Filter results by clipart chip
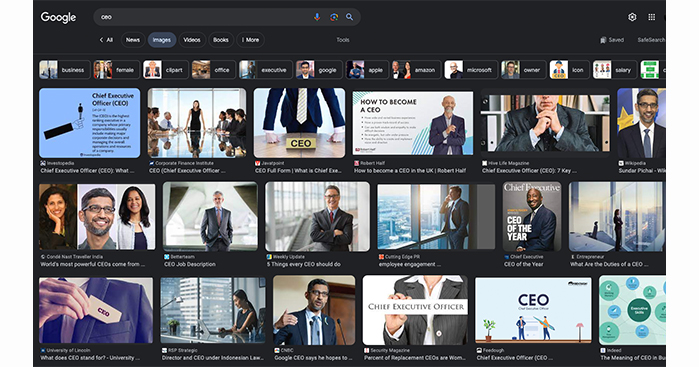The image size is (699, 367). pos(165,70)
